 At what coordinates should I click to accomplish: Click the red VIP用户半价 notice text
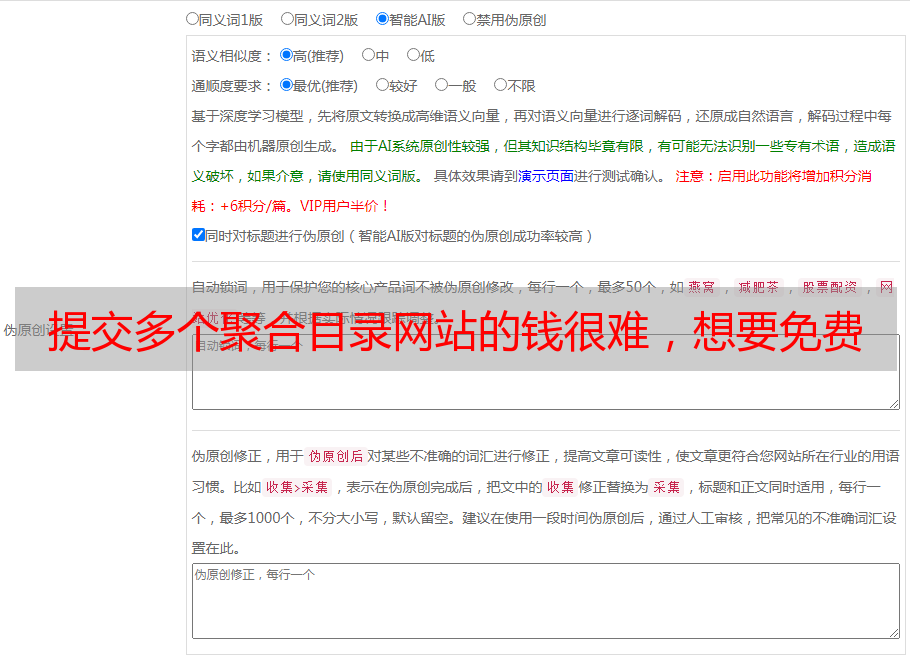coord(344,206)
